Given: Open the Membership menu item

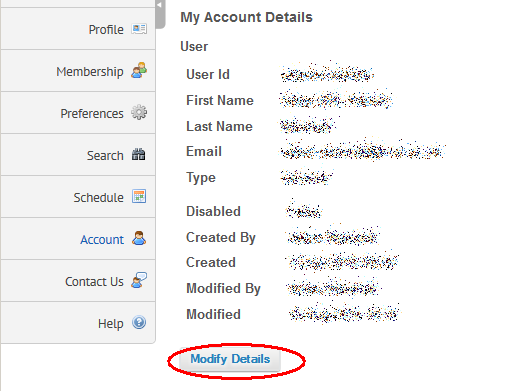Looking at the screenshot, I should point(78,71).
